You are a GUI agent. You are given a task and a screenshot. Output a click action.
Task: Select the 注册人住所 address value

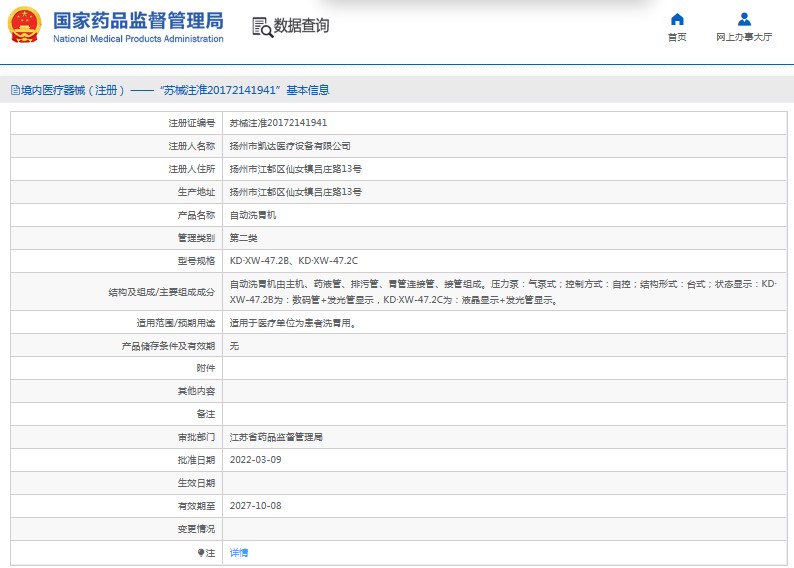[x=296, y=169]
